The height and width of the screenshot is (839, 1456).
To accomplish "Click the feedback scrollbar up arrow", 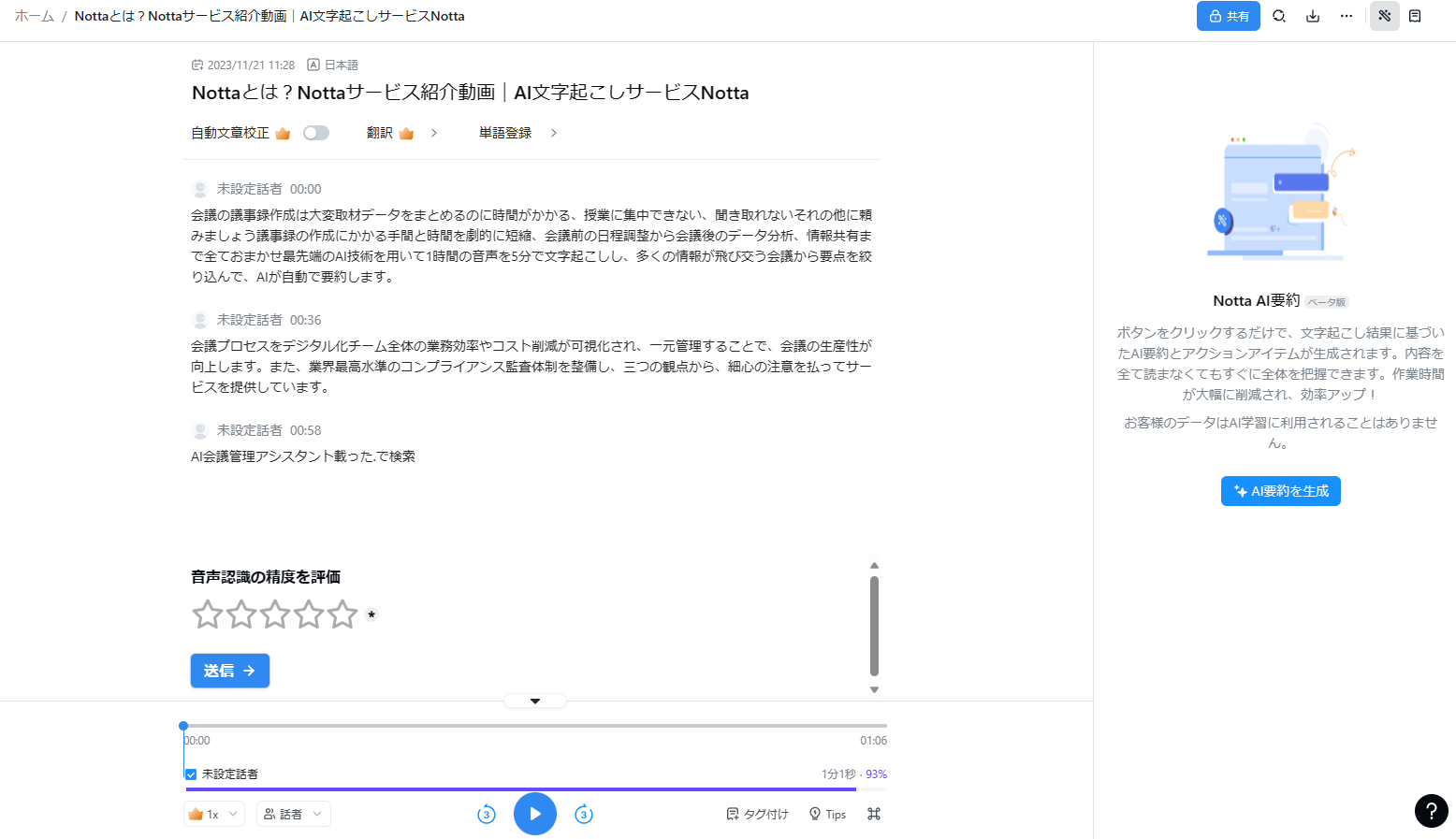I will (x=874, y=565).
